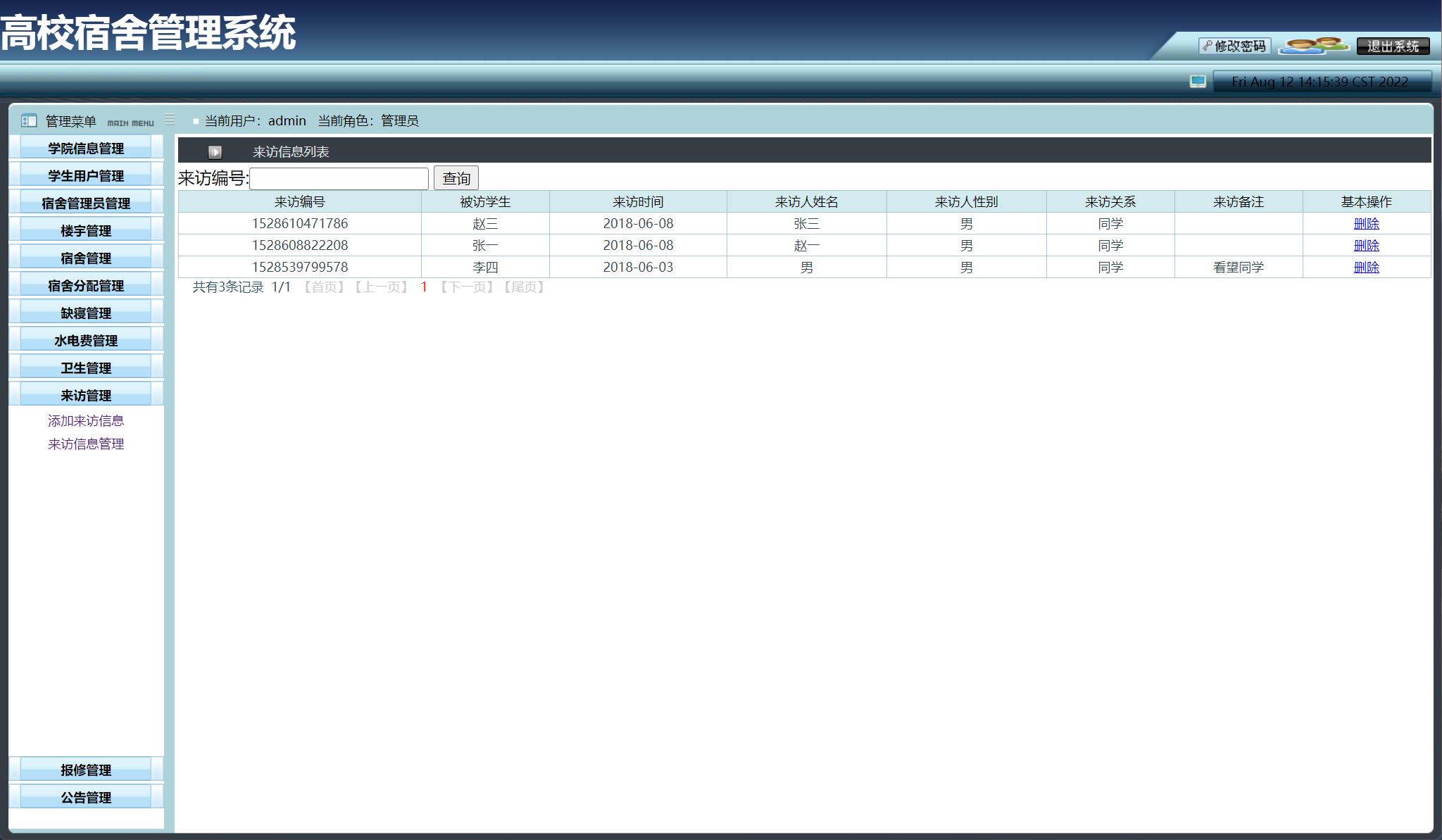
Task: Open 来访信息管理 link
Action: click(86, 444)
